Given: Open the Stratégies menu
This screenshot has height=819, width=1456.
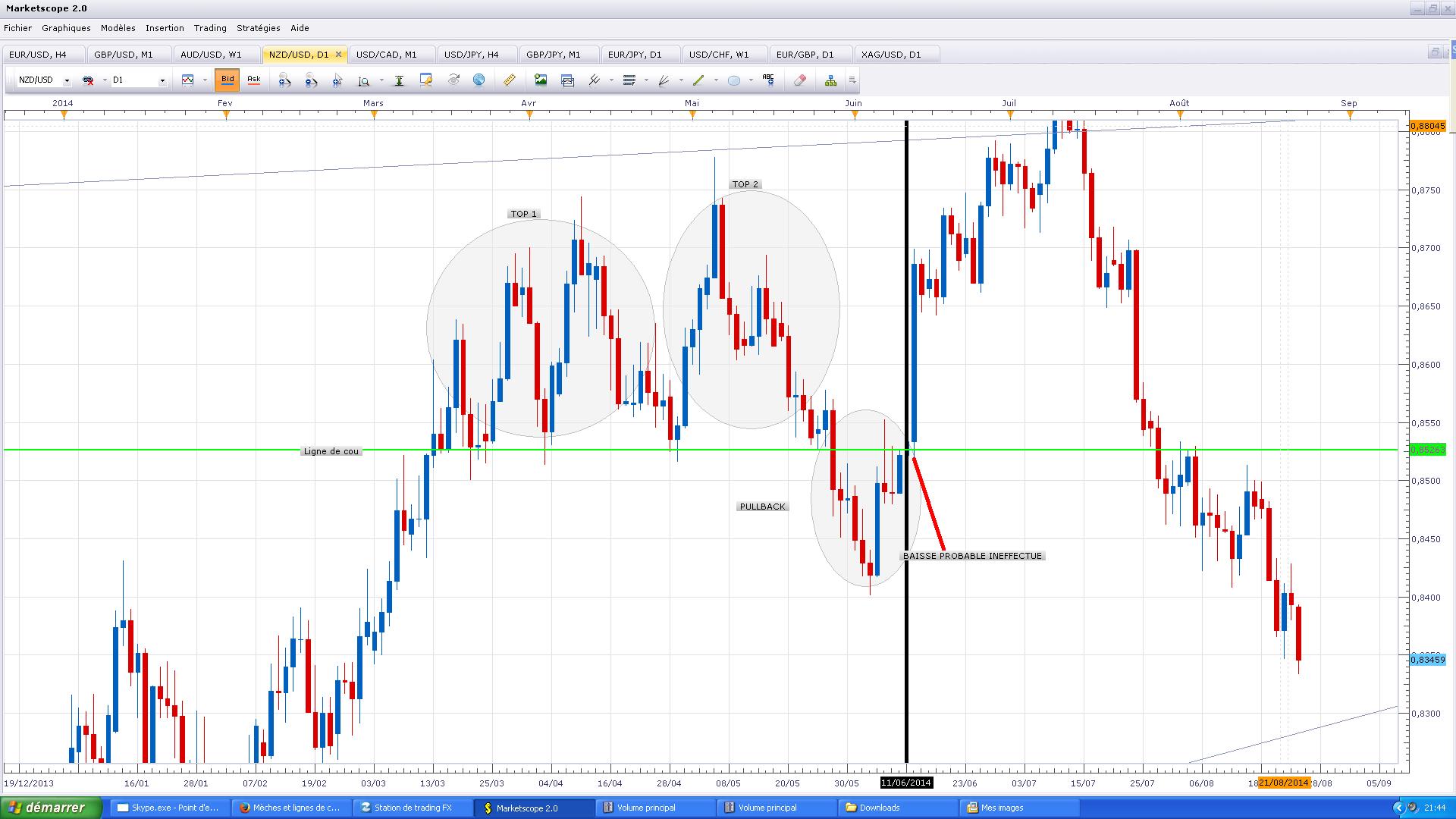Looking at the screenshot, I should 258,28.
